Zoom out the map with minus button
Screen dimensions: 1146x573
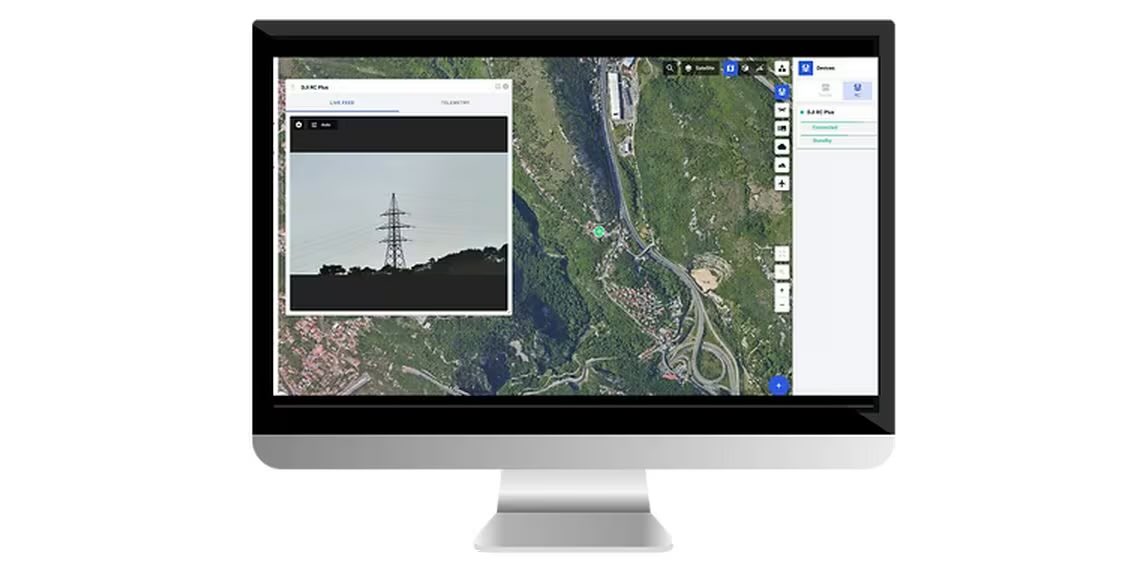(782, 305)
